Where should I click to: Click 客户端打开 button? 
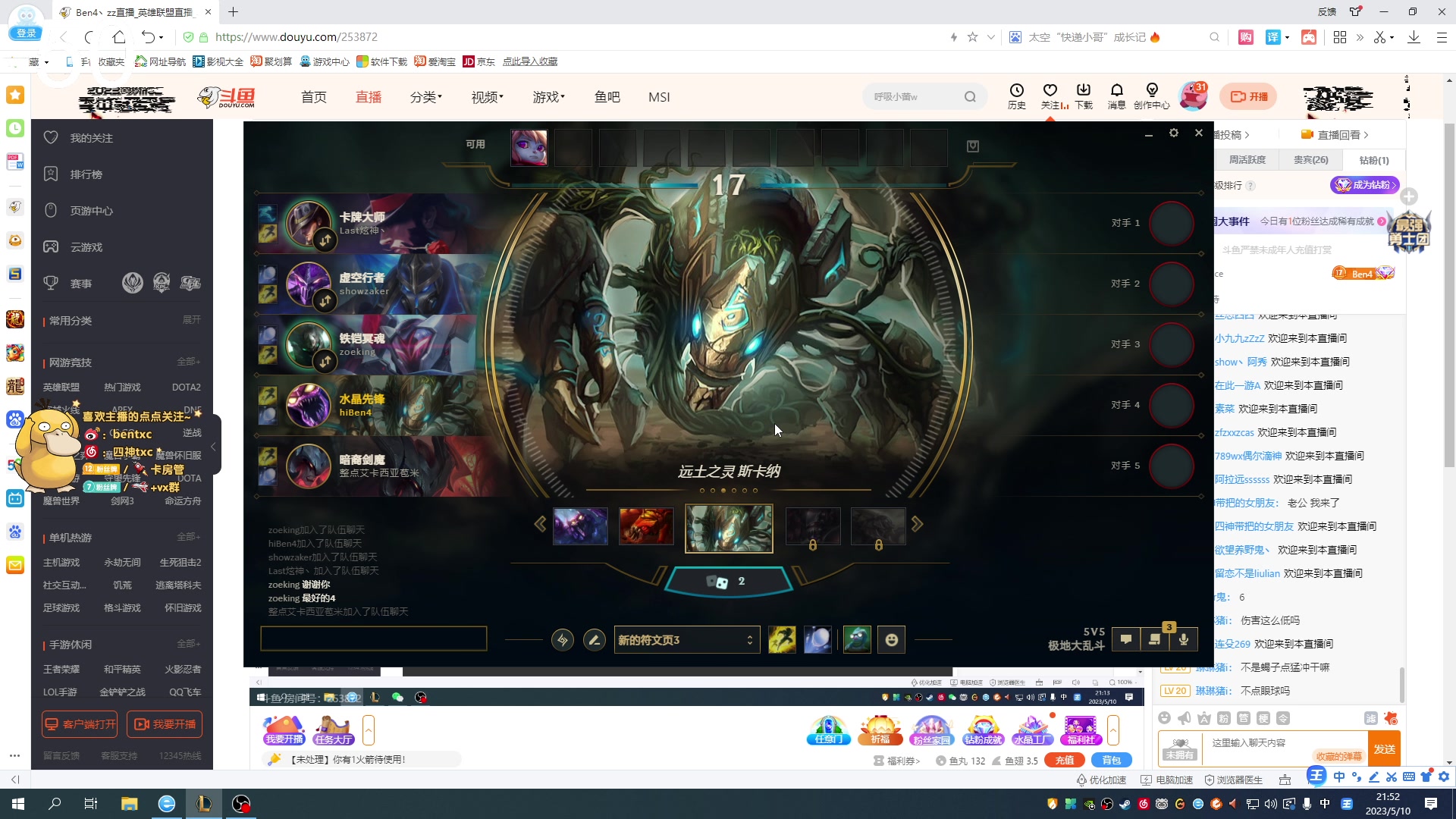point(80,724)
